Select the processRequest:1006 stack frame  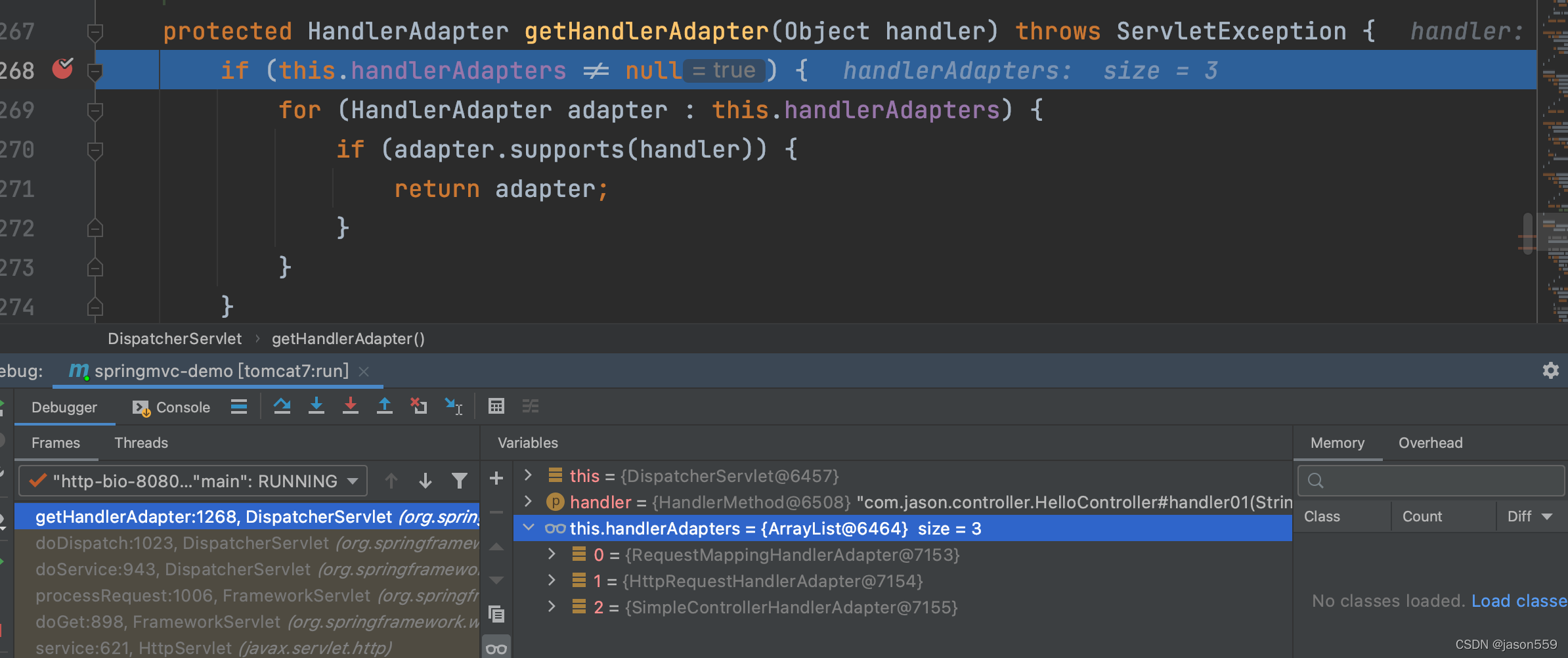247,596
